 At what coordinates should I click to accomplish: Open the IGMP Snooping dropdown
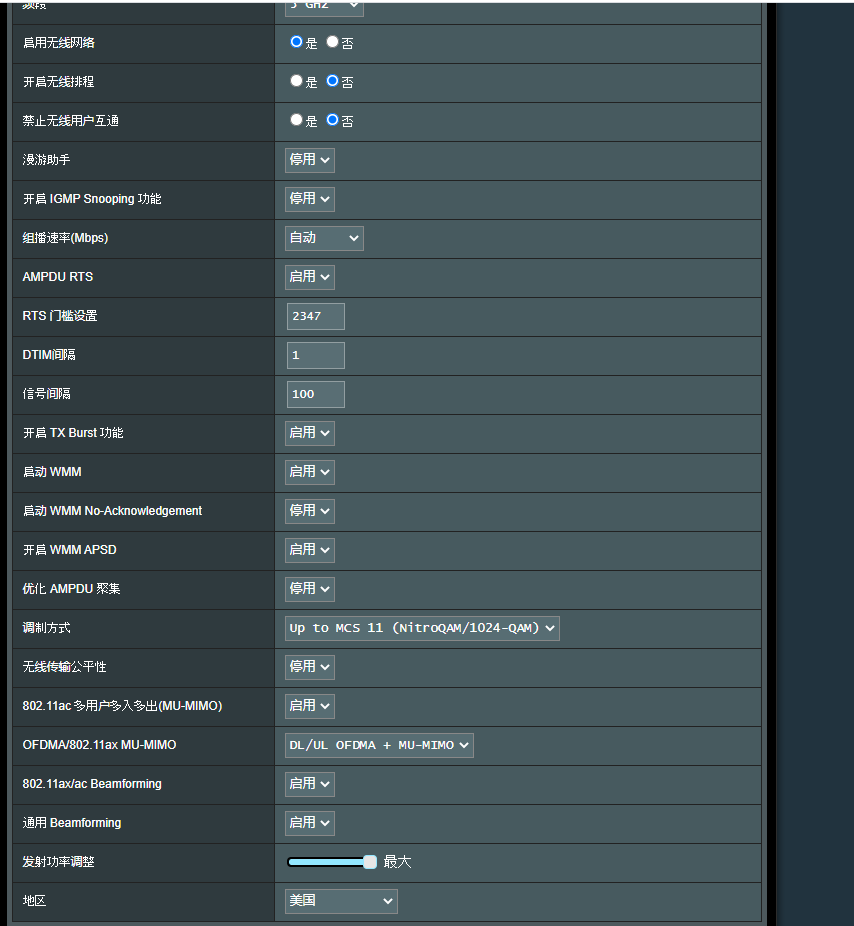point(310,198)
